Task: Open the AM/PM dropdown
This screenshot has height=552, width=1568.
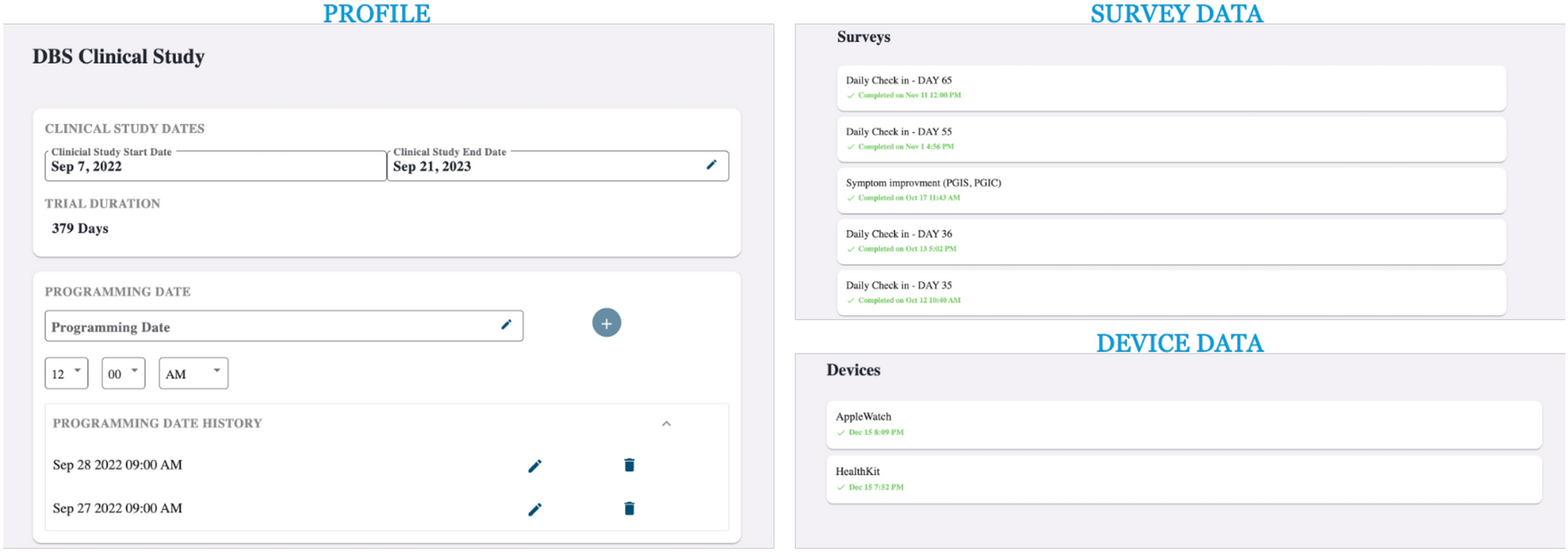Action: pos(193,373)
